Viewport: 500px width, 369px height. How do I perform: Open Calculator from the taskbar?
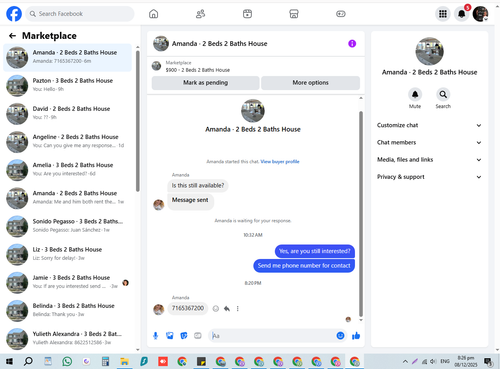coord(105,361)
